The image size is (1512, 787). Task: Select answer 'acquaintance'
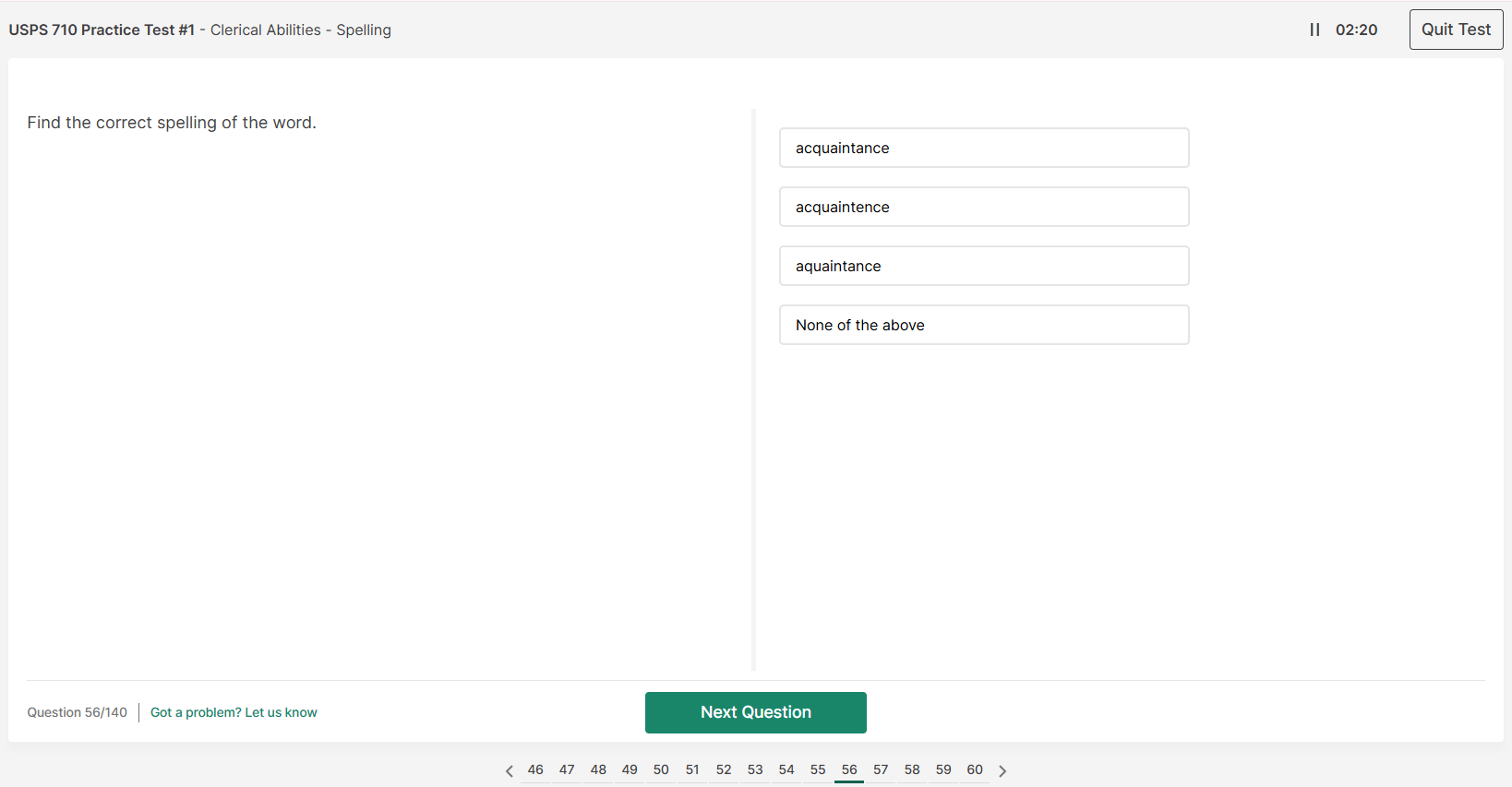983,148
